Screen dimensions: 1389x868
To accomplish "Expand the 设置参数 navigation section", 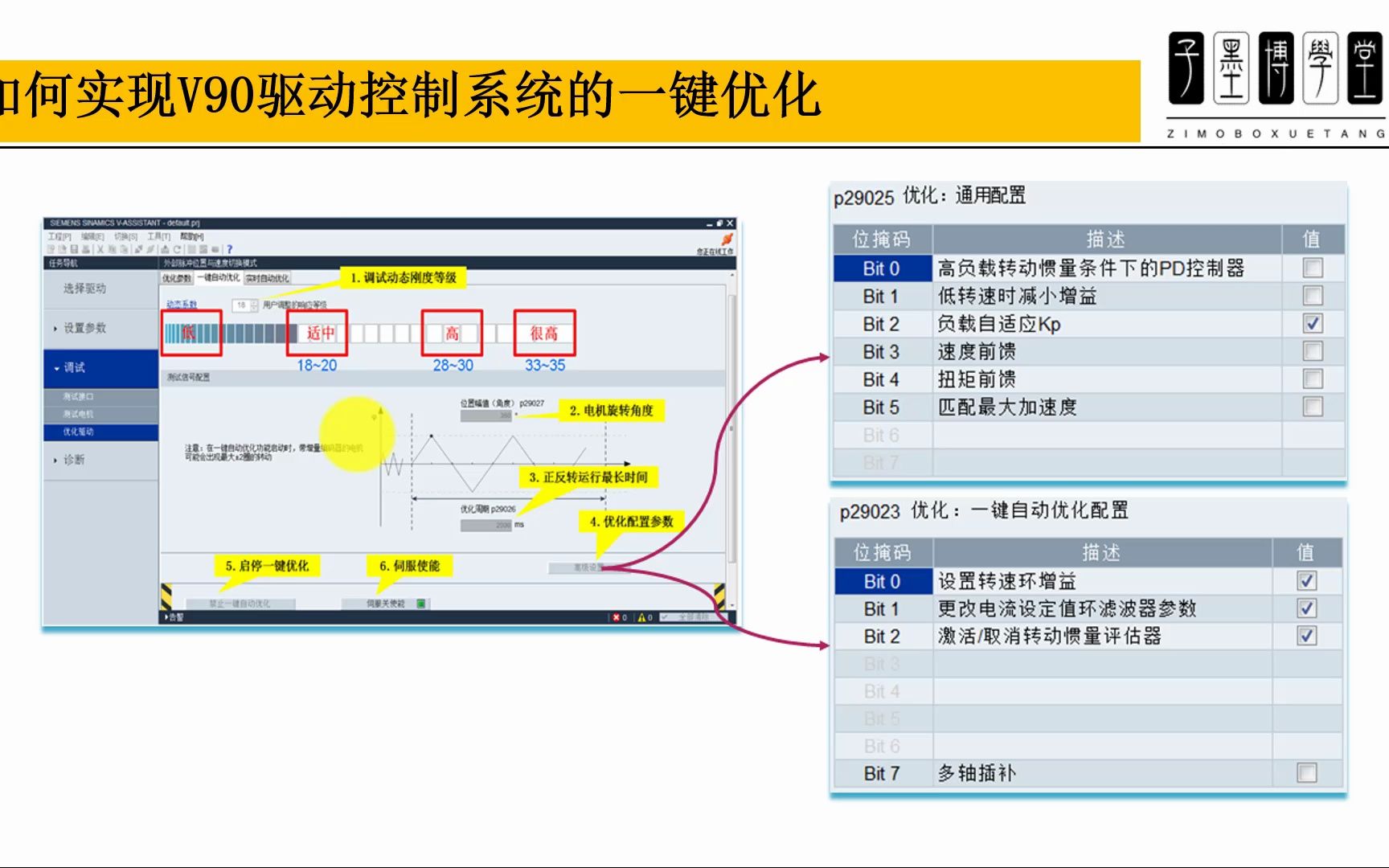I will [100, 328].
